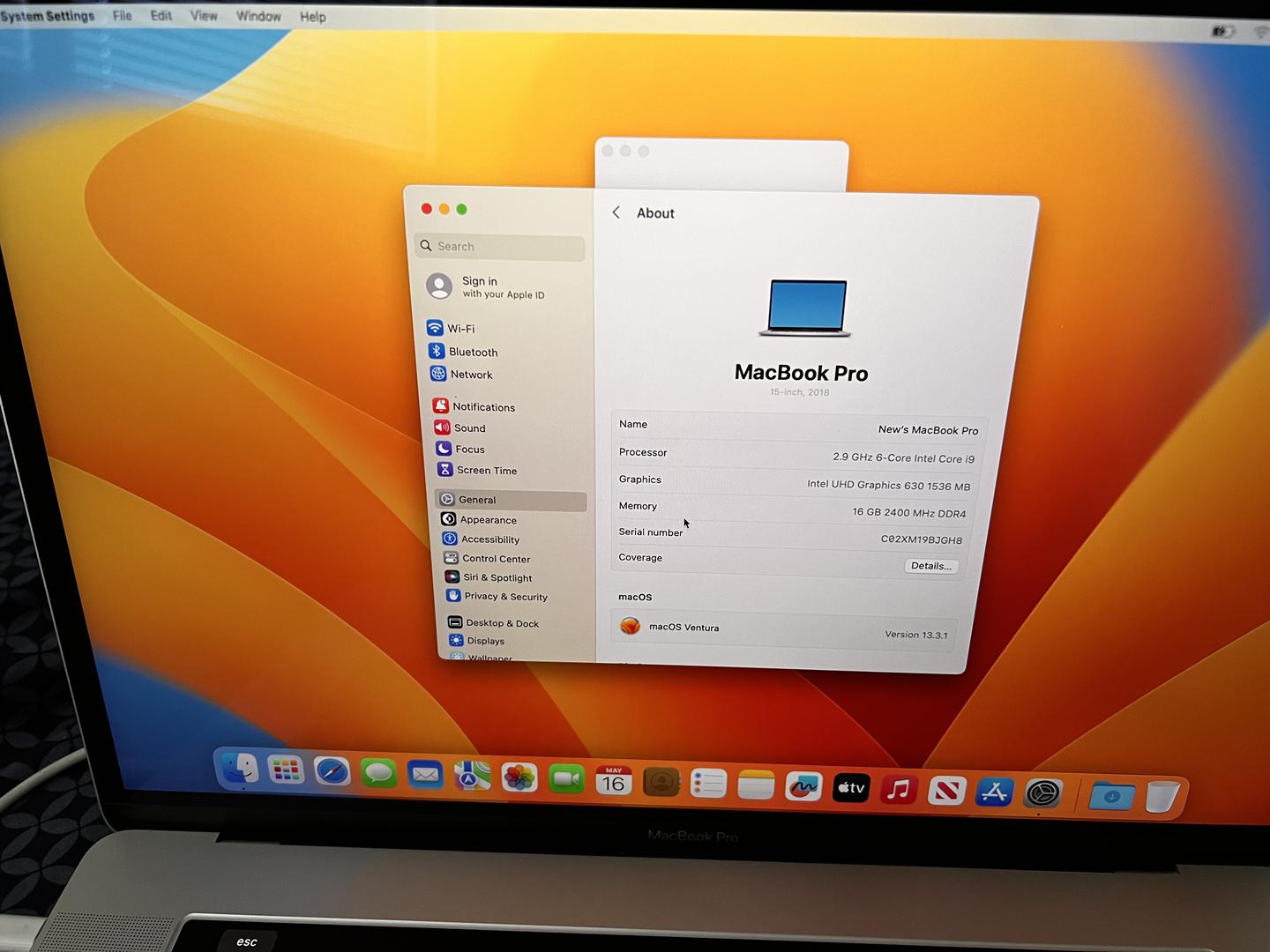Viewport: 1270px width, 952px height.
Task: Launch Reminders from the Dock
Action: tap(708, 784)
